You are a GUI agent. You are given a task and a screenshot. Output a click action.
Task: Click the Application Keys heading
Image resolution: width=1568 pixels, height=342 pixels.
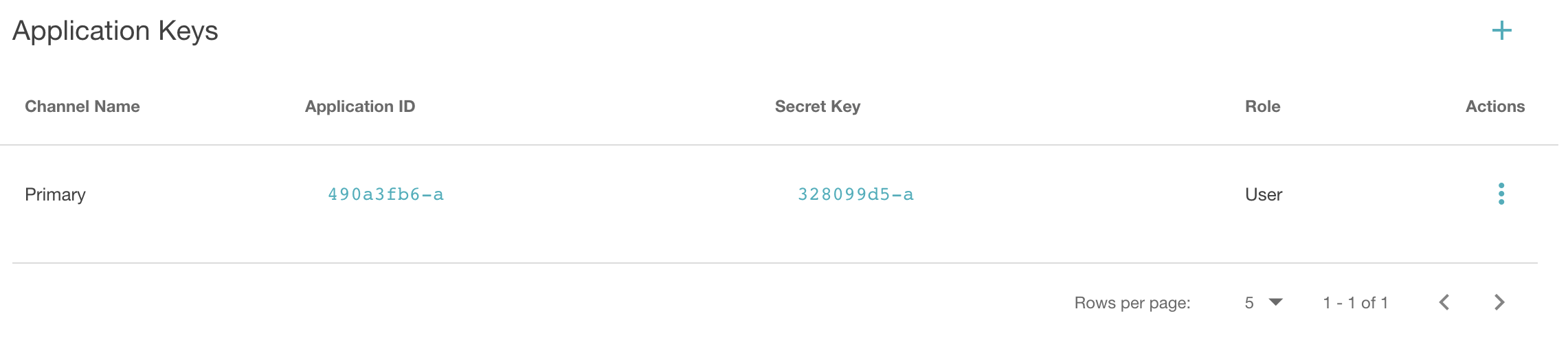pos(115,31)
